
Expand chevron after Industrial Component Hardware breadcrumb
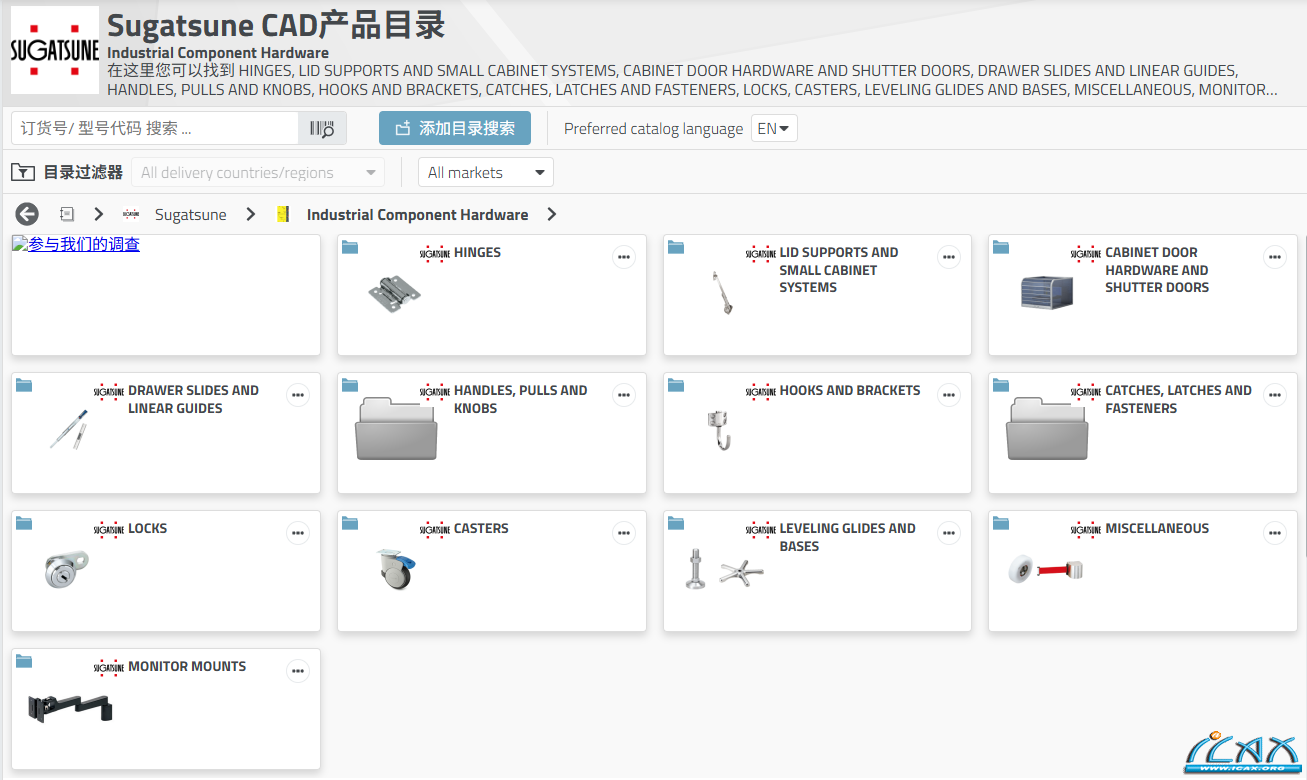coord(552,214)
